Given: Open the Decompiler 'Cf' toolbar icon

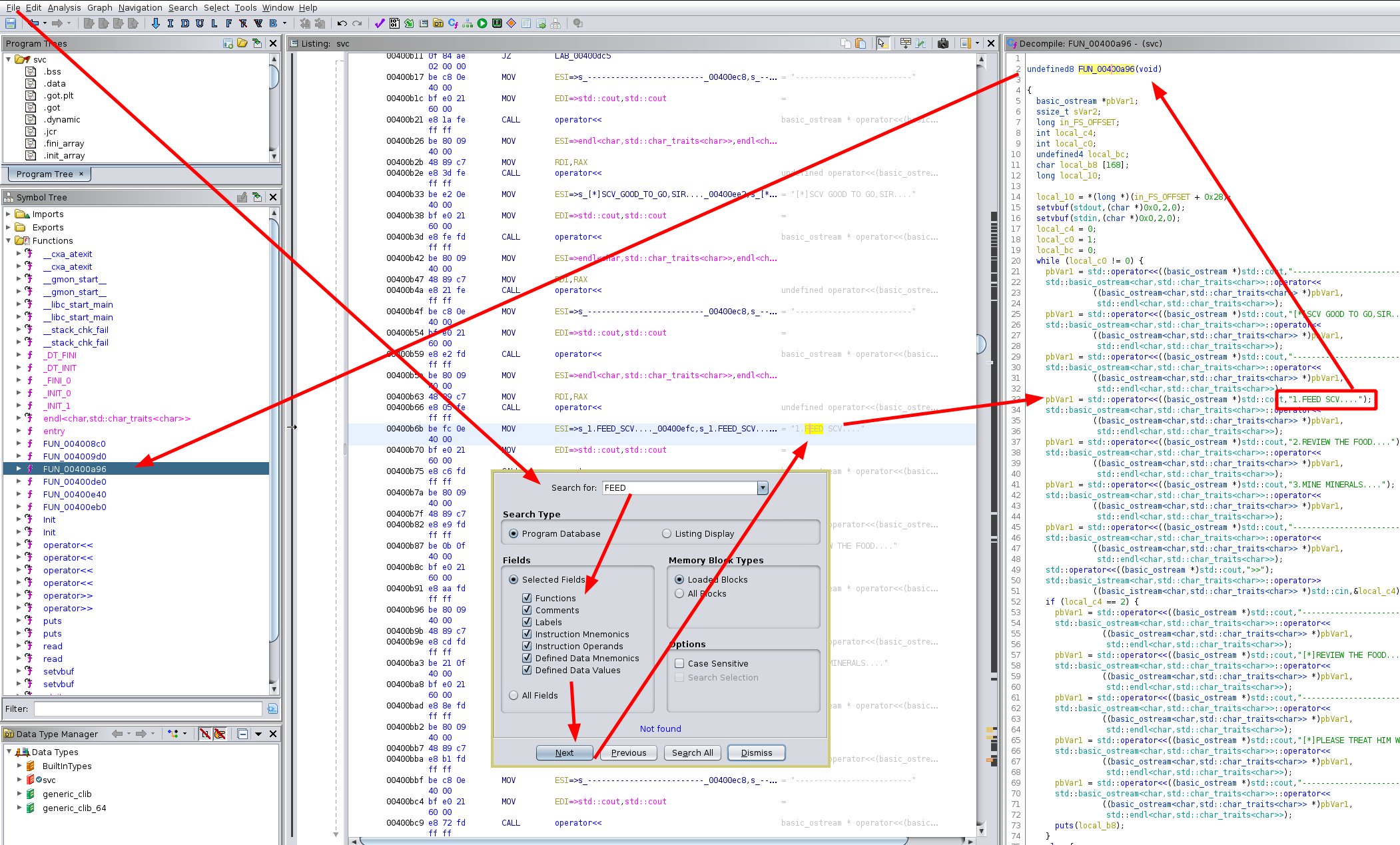Looking at the screenshot, I should [453, 23].
